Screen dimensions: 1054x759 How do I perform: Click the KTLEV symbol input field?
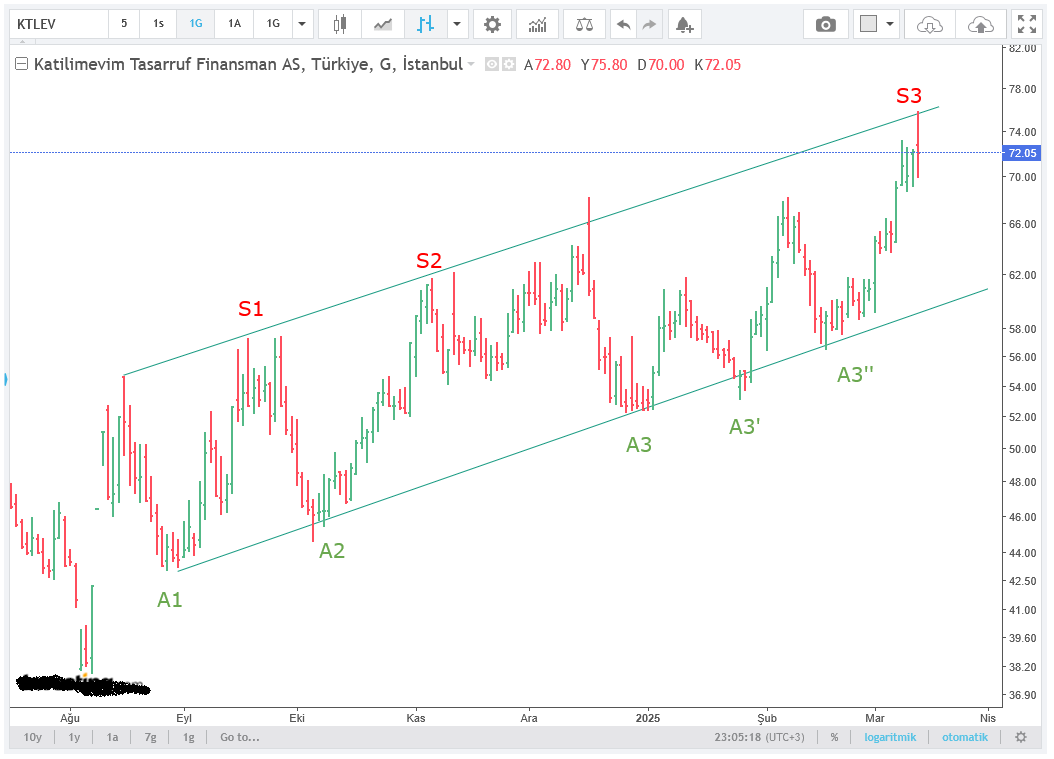[x=56, y=24]
